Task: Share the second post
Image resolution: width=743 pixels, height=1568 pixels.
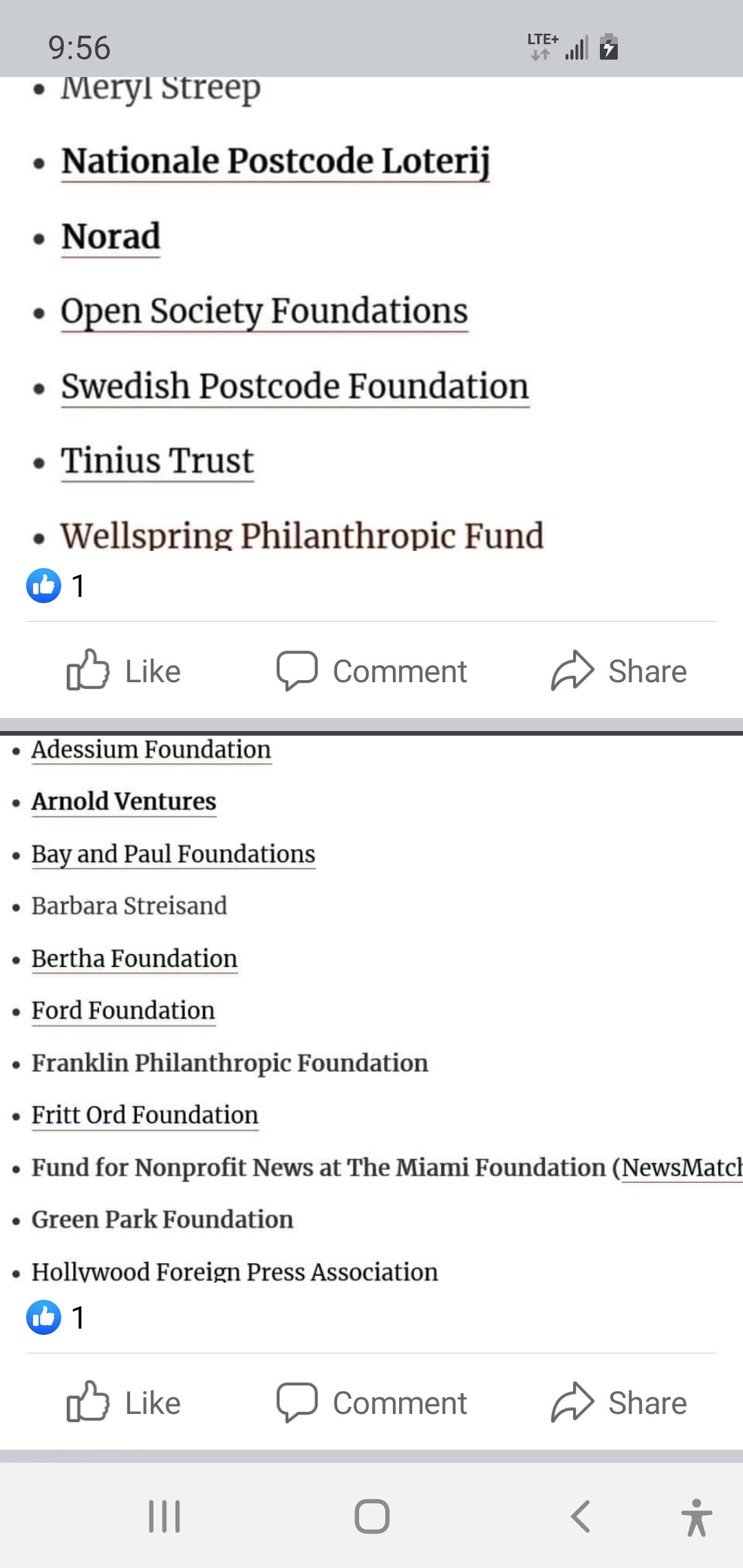Action: (619, 1402)
